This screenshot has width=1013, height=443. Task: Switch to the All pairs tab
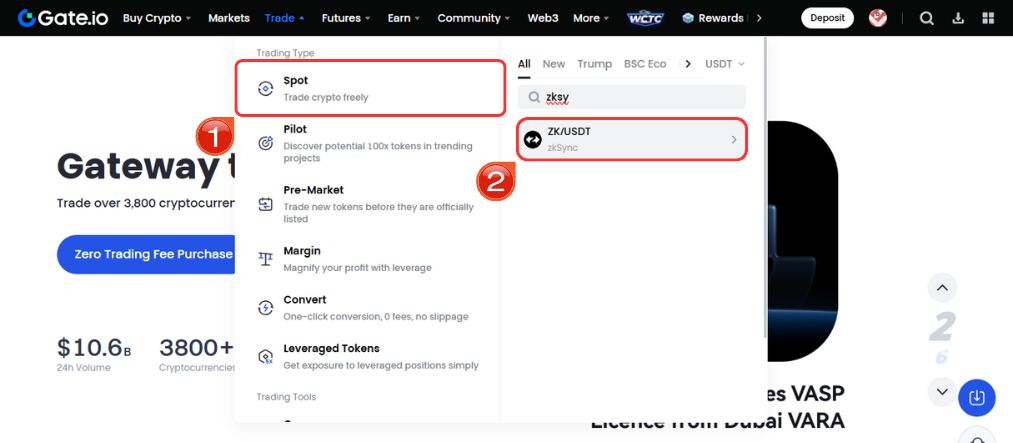[x=524, y=64]
